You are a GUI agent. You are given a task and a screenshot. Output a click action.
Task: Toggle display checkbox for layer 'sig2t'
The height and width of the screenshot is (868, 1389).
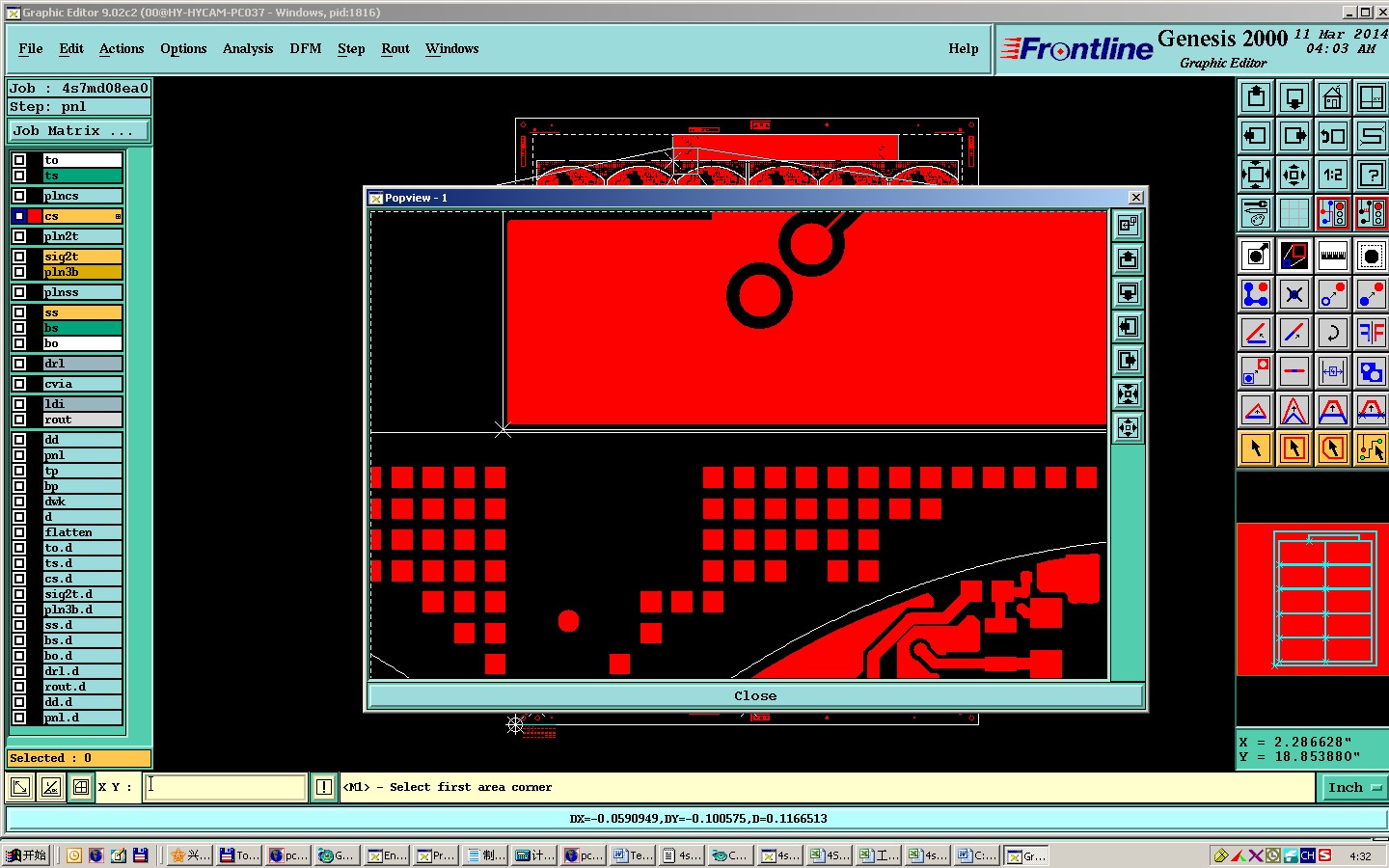tap(19, 257)
